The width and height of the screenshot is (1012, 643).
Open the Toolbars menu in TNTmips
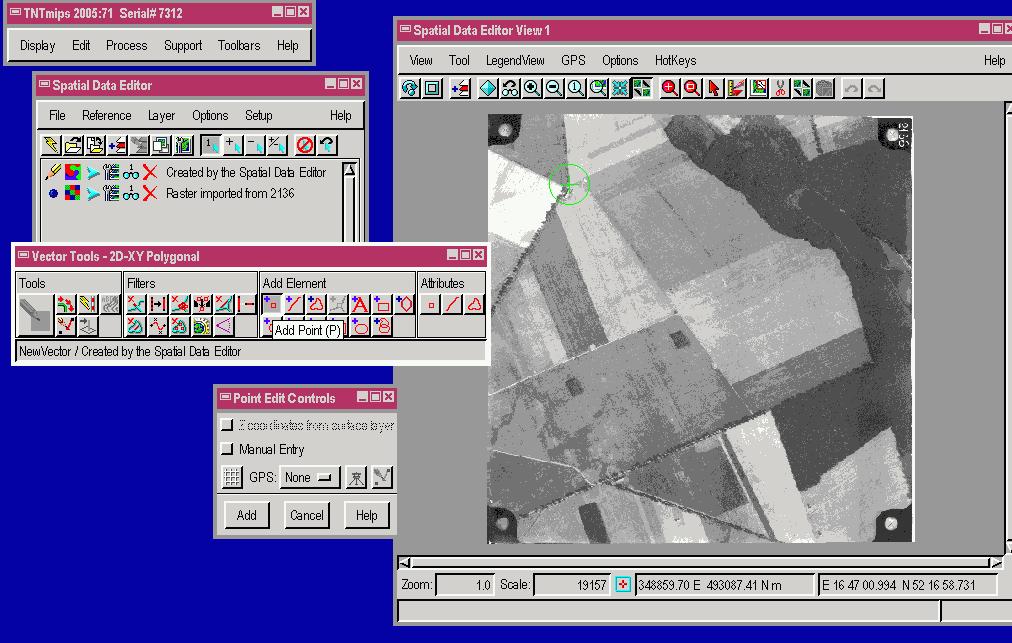pyautogui.click(x=239, y=45)
